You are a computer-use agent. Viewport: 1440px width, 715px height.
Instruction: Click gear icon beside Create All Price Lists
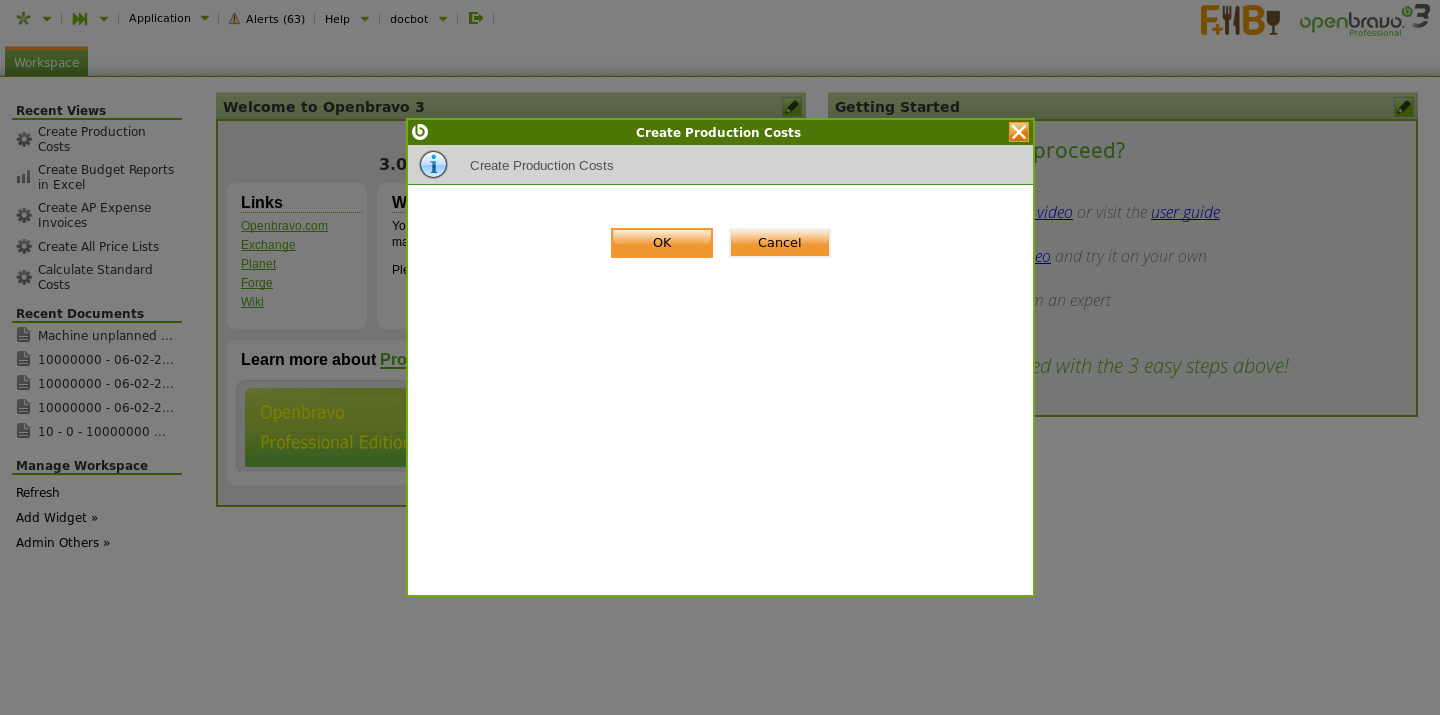coord(24,247)
